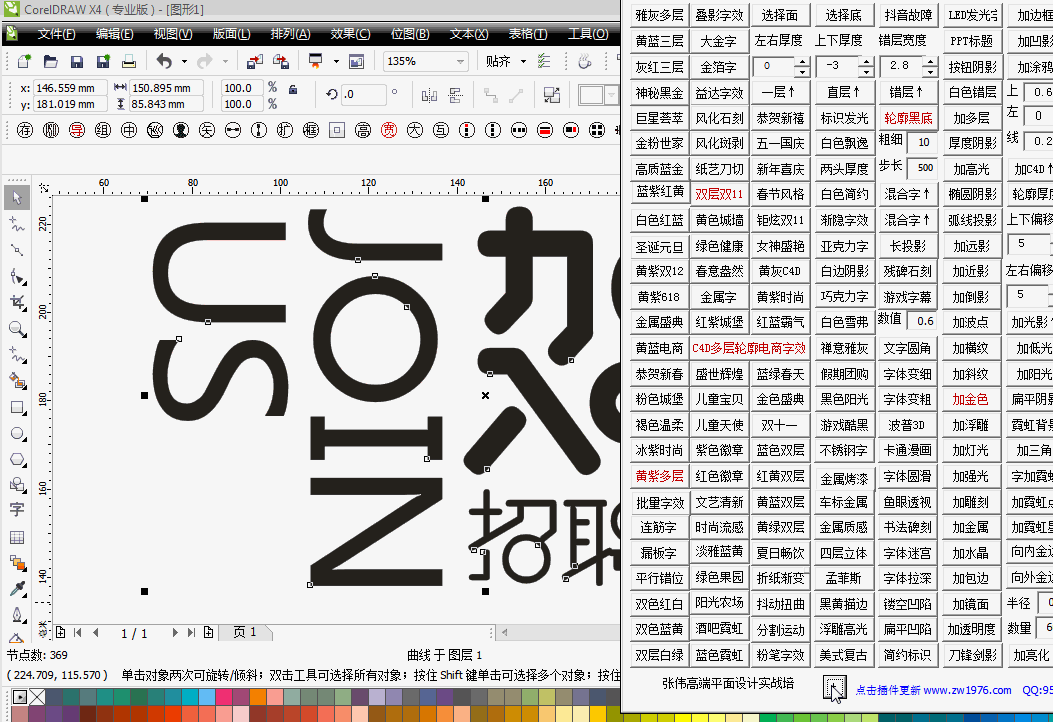Viewport: 1053px width, 722px height.
Task: Open the 135% zoom level dropdown
Action: tap(459, 61)
